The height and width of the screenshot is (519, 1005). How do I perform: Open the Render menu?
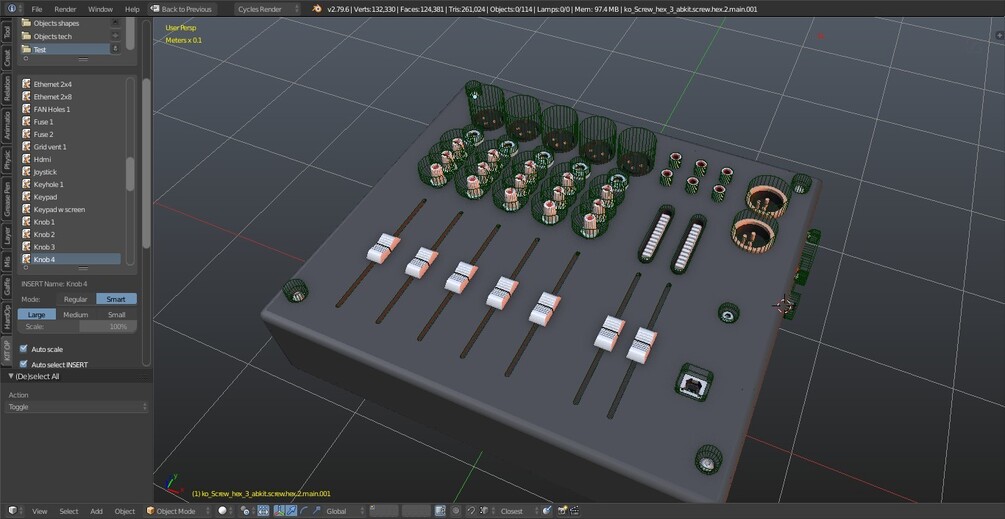(x=65, y=9)
